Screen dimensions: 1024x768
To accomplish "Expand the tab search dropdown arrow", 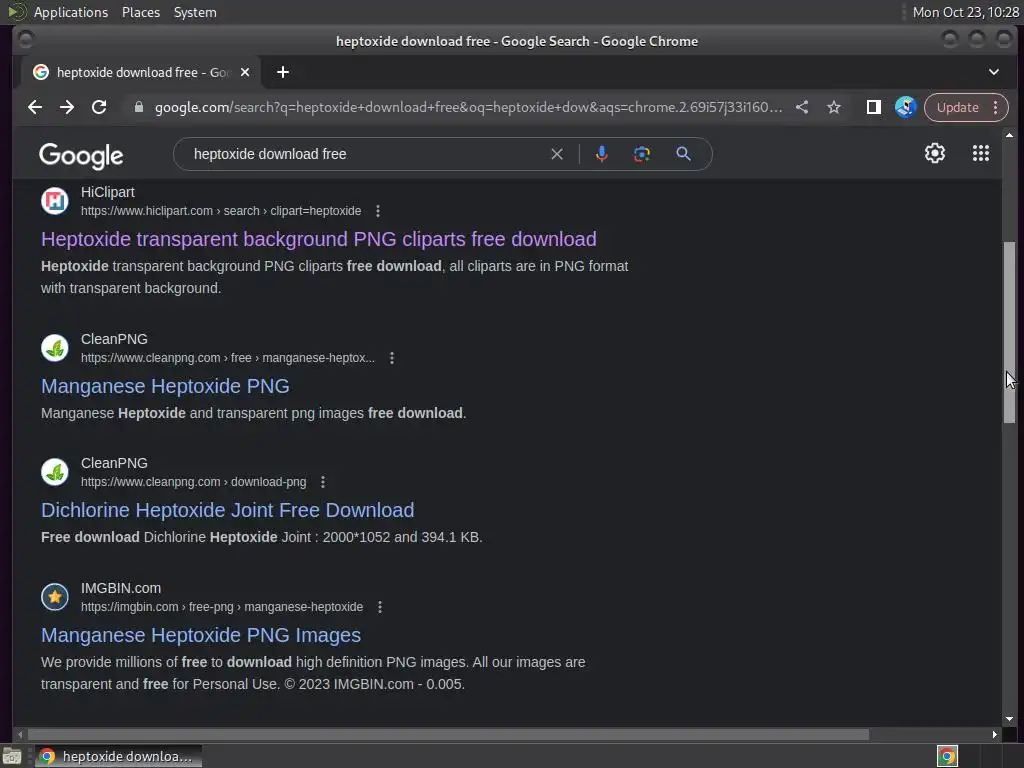I will (x=994, y=72).
